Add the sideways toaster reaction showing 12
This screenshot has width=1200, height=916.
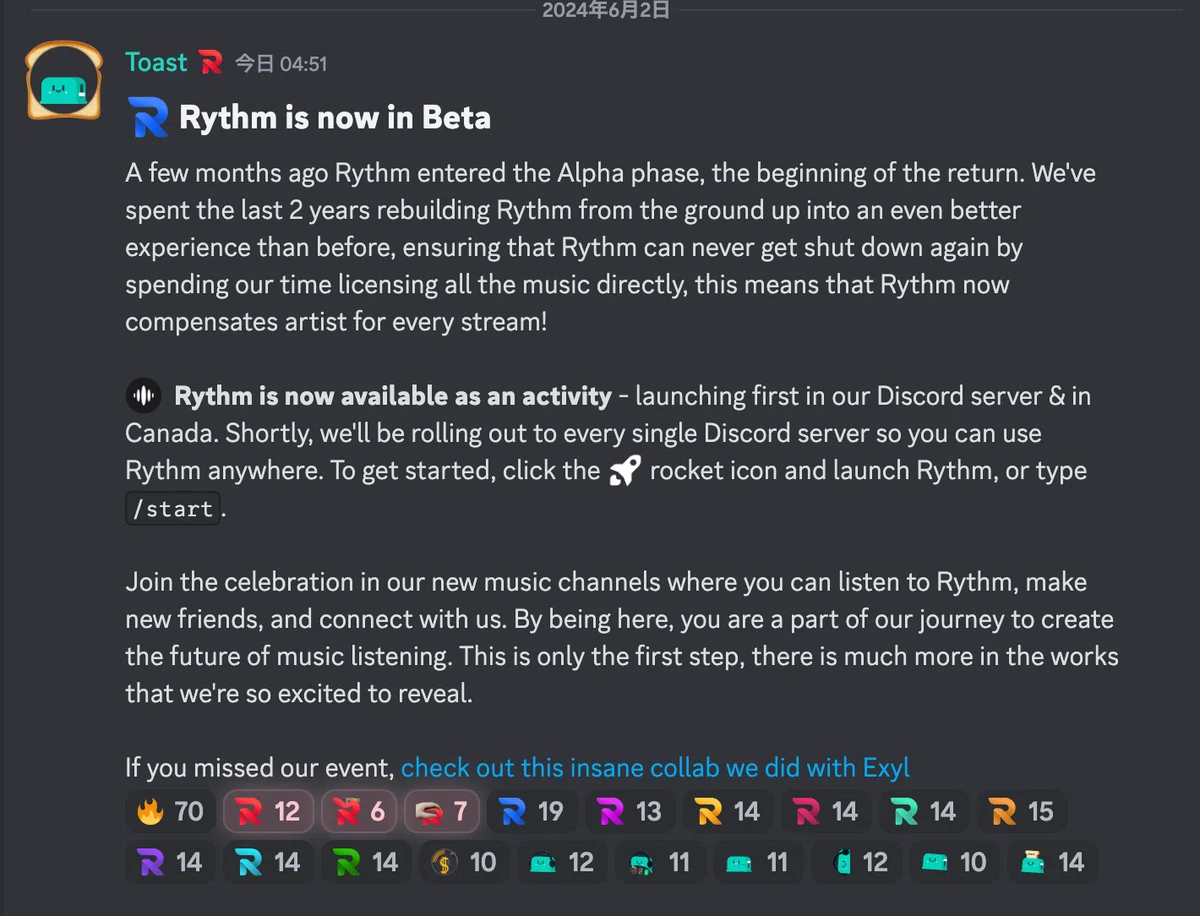[856, 861]
